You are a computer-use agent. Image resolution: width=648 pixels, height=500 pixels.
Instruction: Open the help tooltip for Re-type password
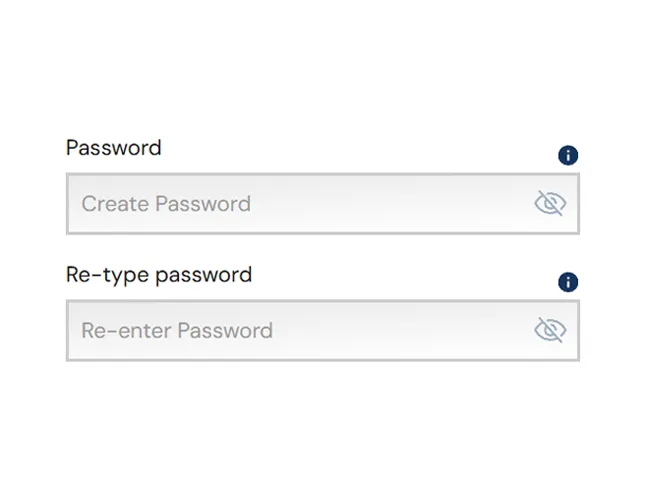[568, 282]
